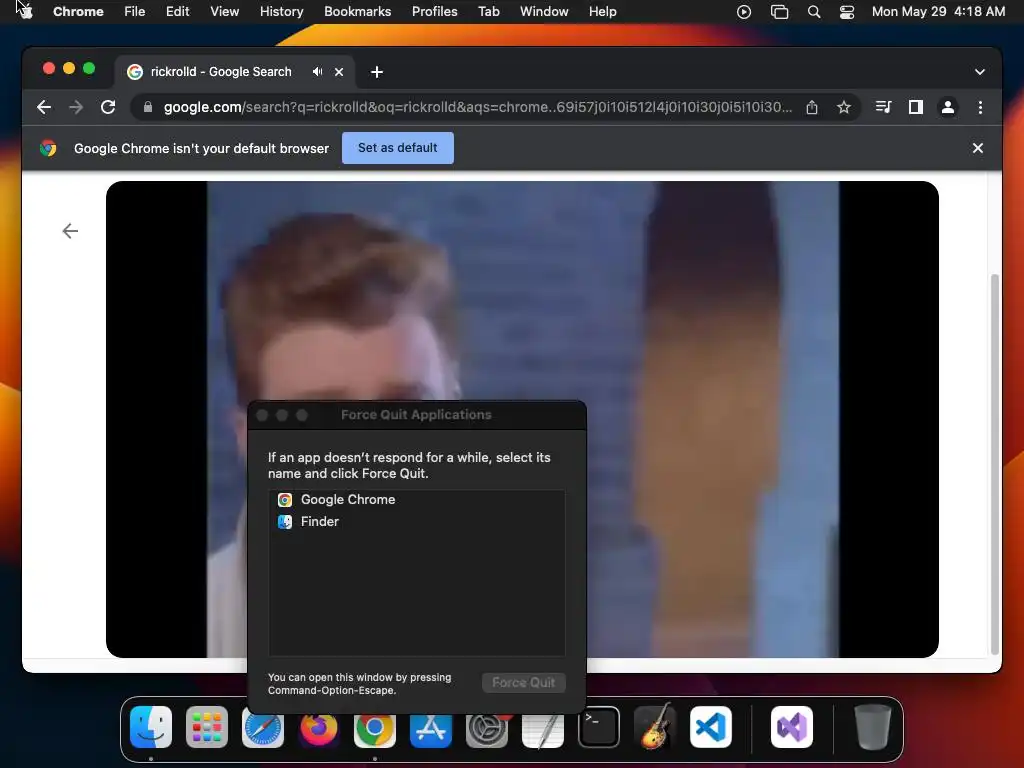Open a new tab with plus button

377,72
